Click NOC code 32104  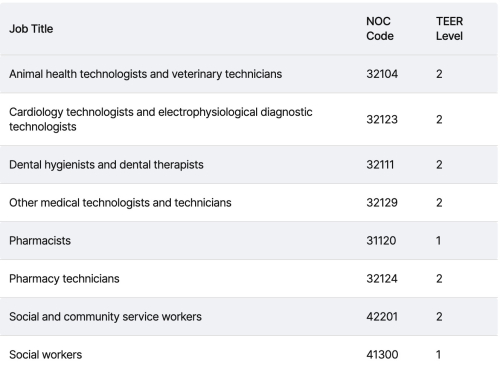click(x=382, y=74)
